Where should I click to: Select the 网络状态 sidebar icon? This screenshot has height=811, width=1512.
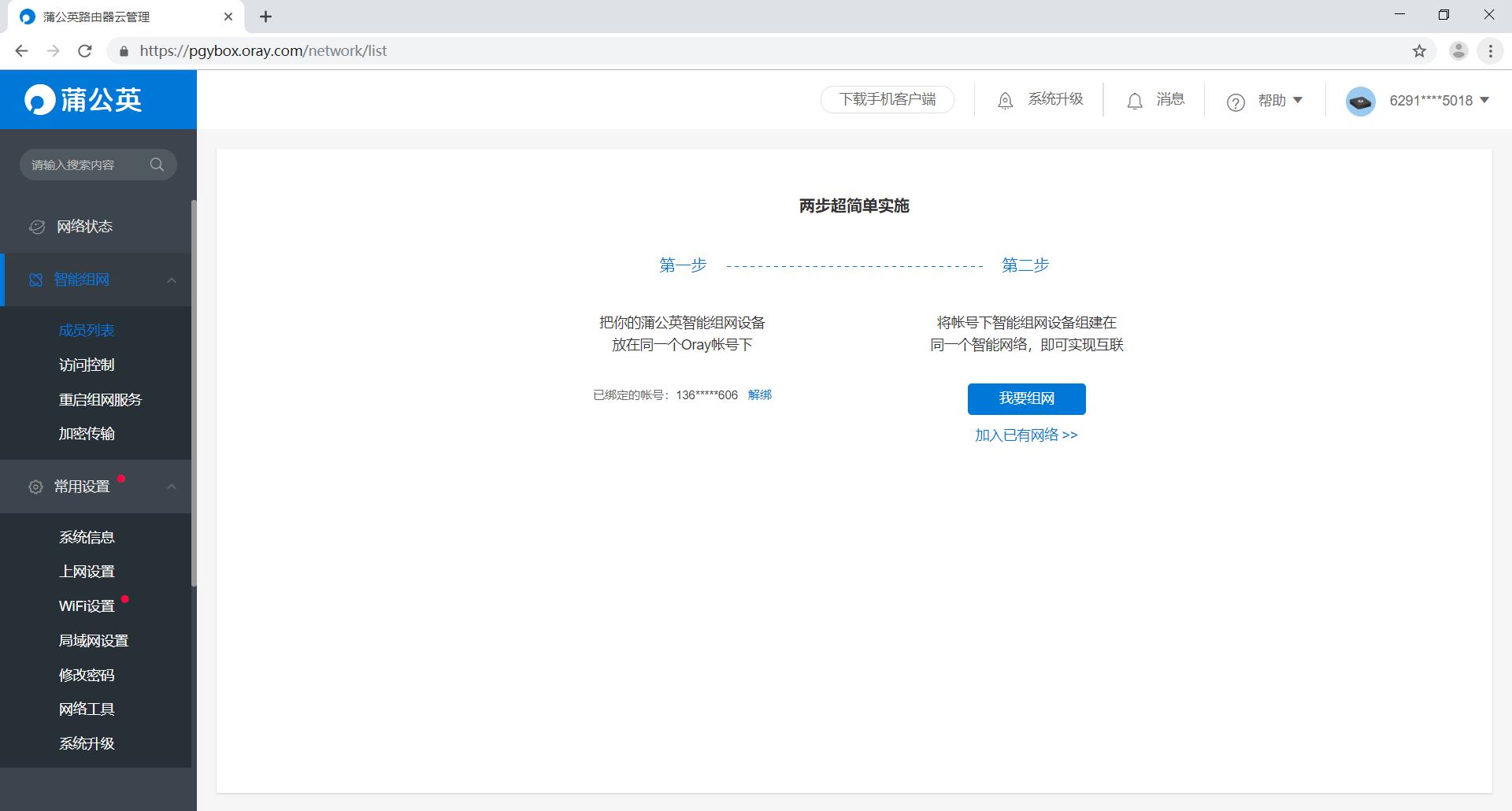(x=36, y=227)
